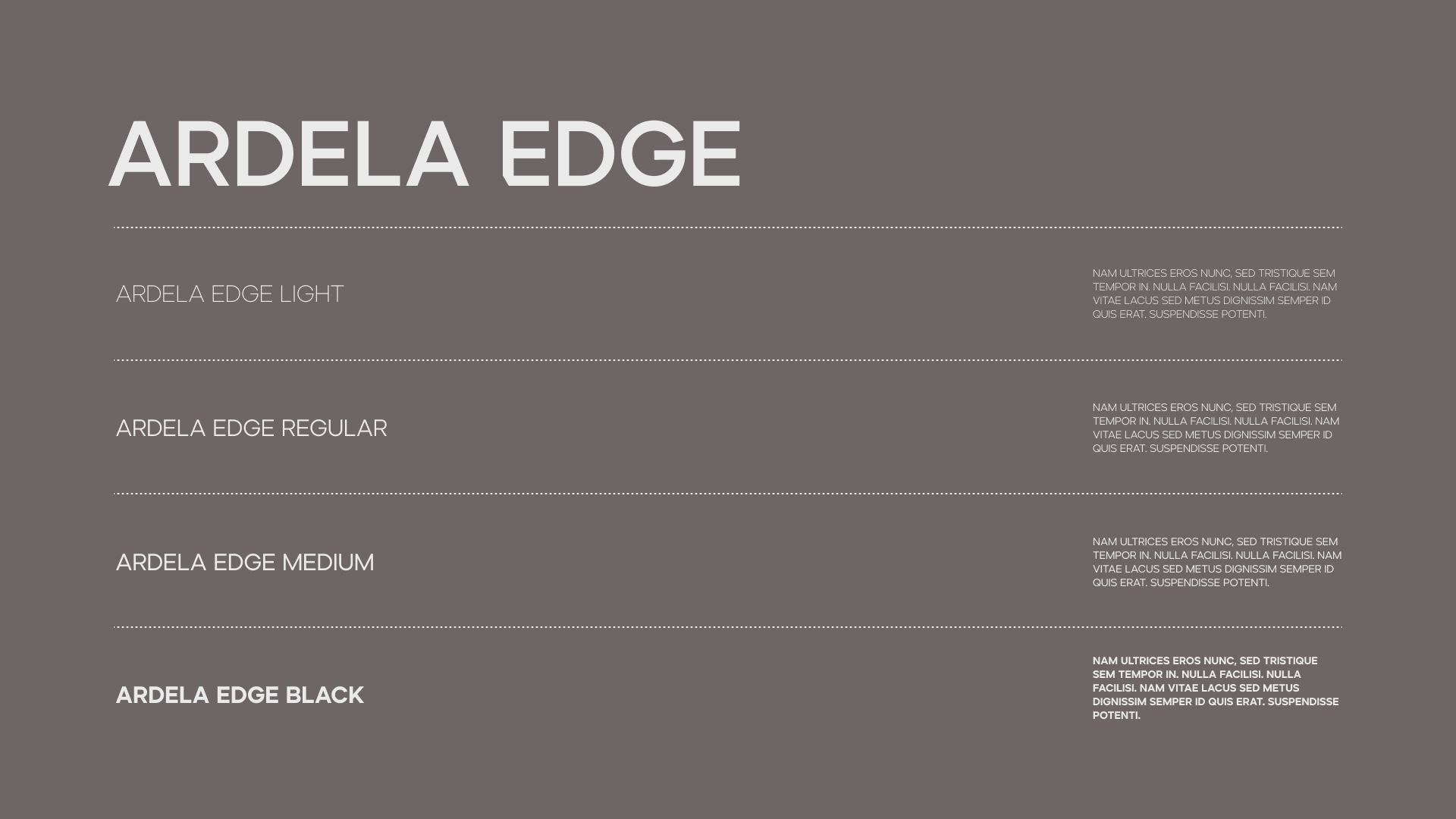Click the dotted divider above Black row
Screen dimensions: 1456x819
[x=728, y=627]
